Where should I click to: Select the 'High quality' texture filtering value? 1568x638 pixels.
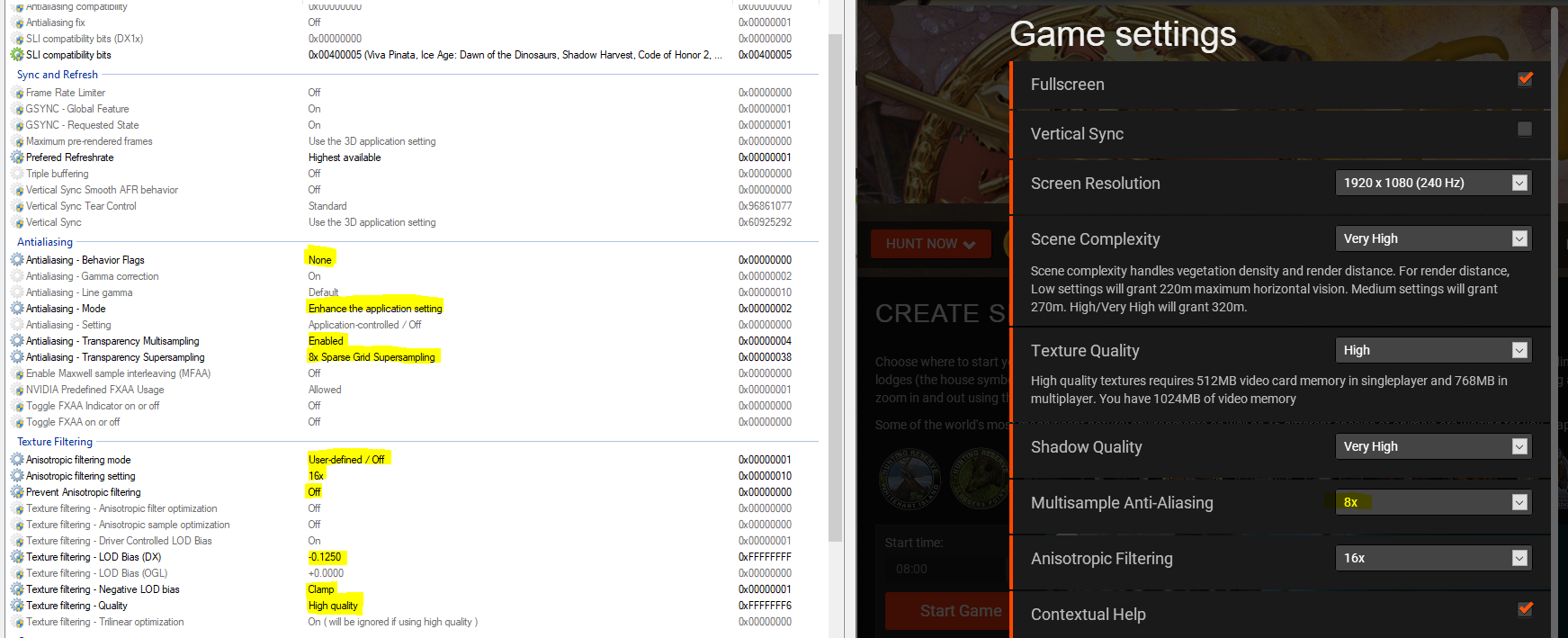[333, 606]
